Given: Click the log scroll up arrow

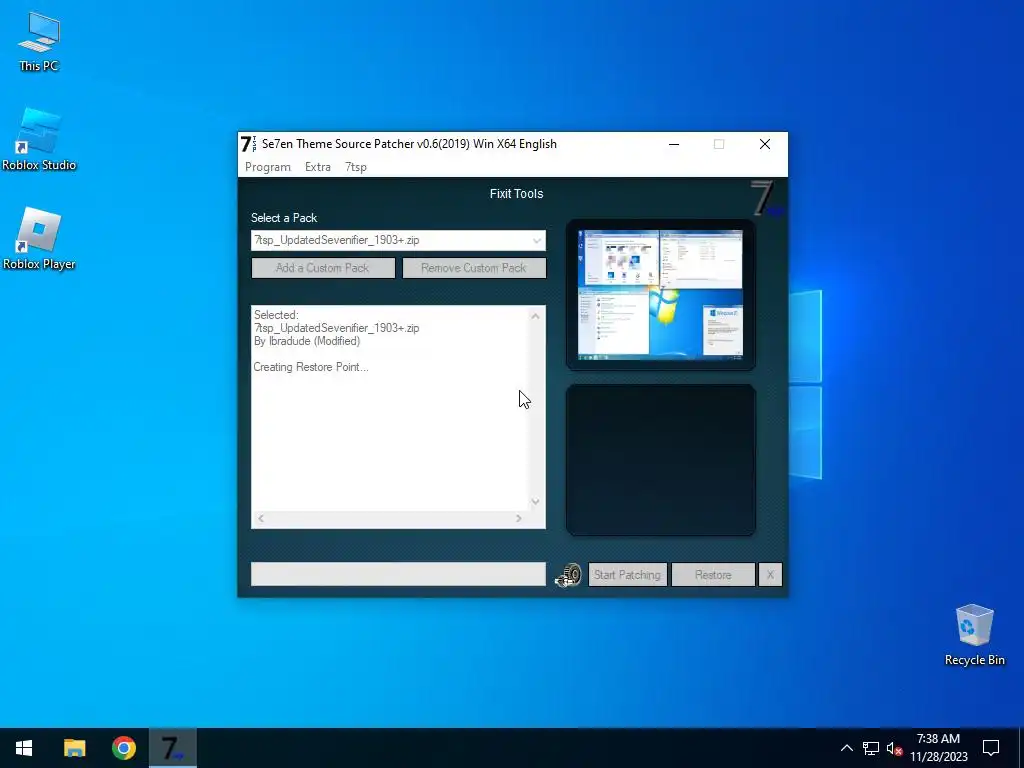Looking at the screenshot, I should point(536,316).
